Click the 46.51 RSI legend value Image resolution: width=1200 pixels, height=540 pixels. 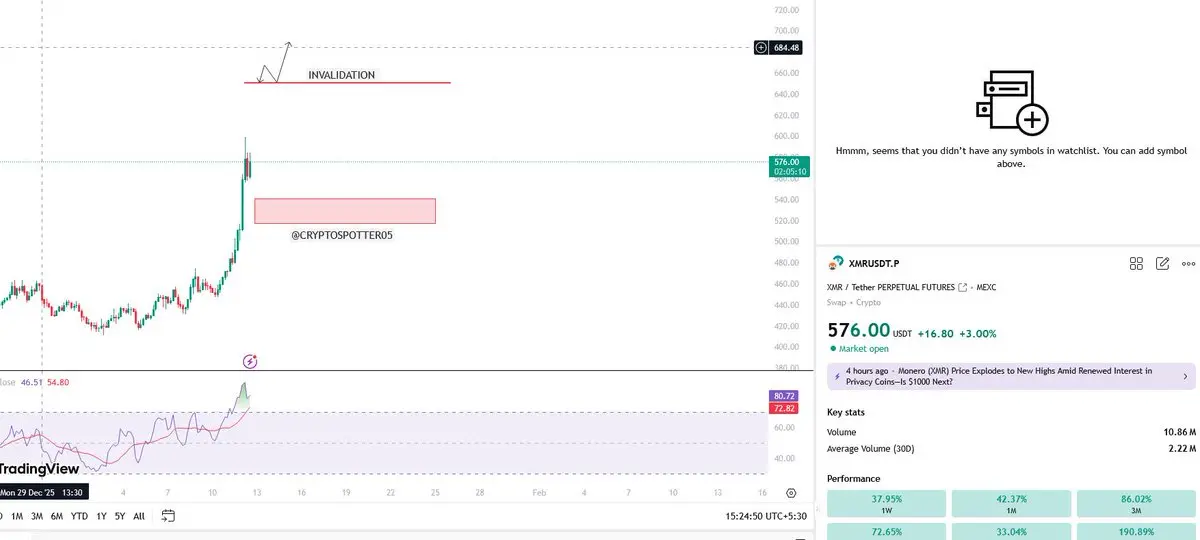(x=32, y=382)
